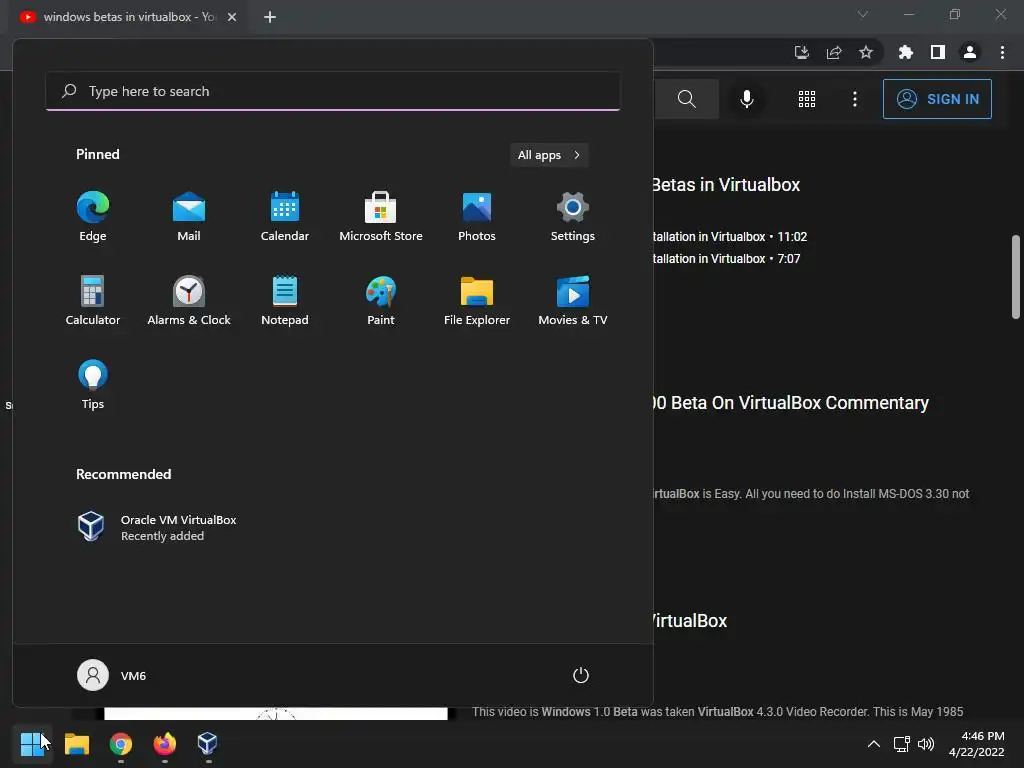Toggle Chrome's side panel

(938, 52)
